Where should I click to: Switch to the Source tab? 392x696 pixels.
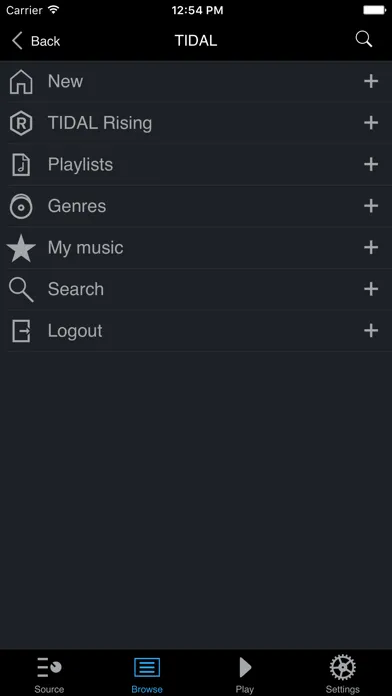pos(49,674)
